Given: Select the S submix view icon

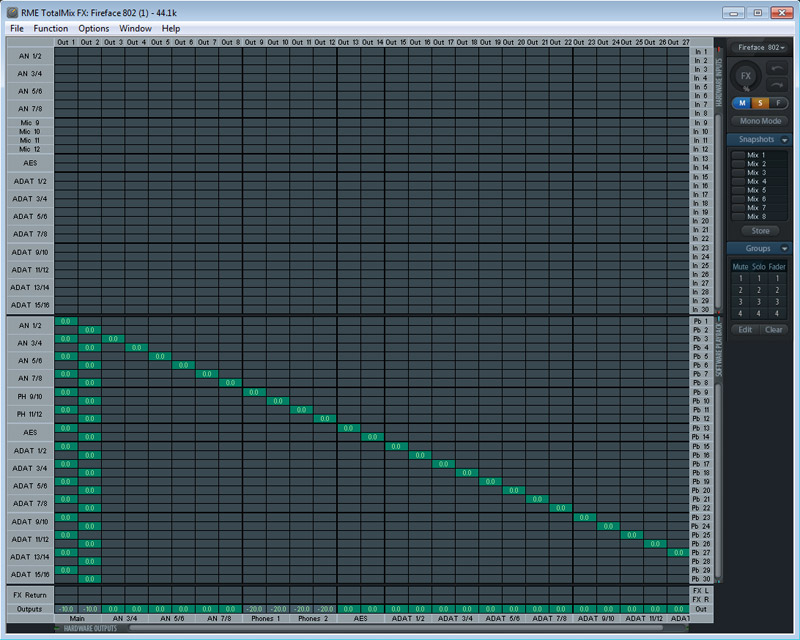Looking at the screenshot, I should point(760,102).
